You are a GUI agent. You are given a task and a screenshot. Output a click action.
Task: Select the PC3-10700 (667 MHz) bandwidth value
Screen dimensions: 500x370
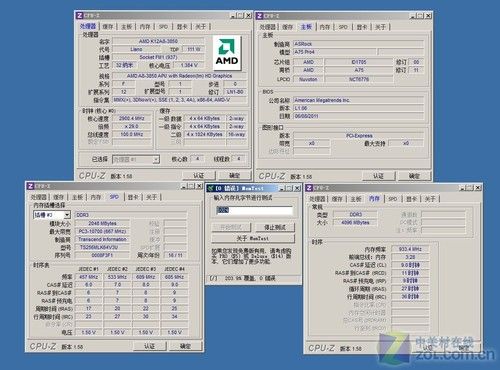102,231
